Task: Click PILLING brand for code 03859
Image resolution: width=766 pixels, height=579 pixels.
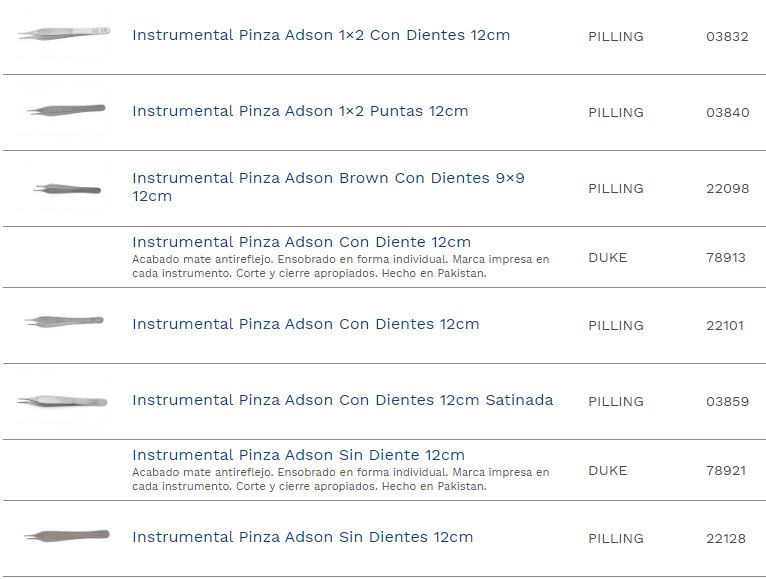Action: pyautogui.click(x=615, y=402)
